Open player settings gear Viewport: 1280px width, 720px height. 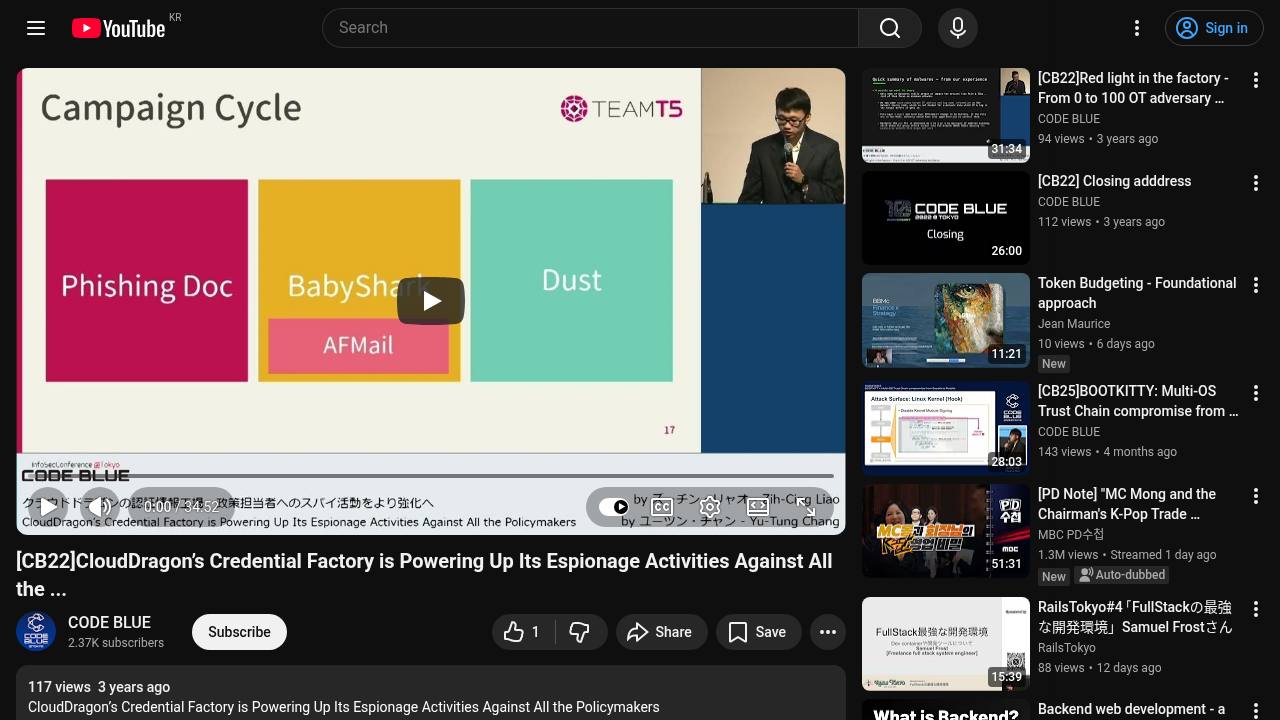point(710,507)
